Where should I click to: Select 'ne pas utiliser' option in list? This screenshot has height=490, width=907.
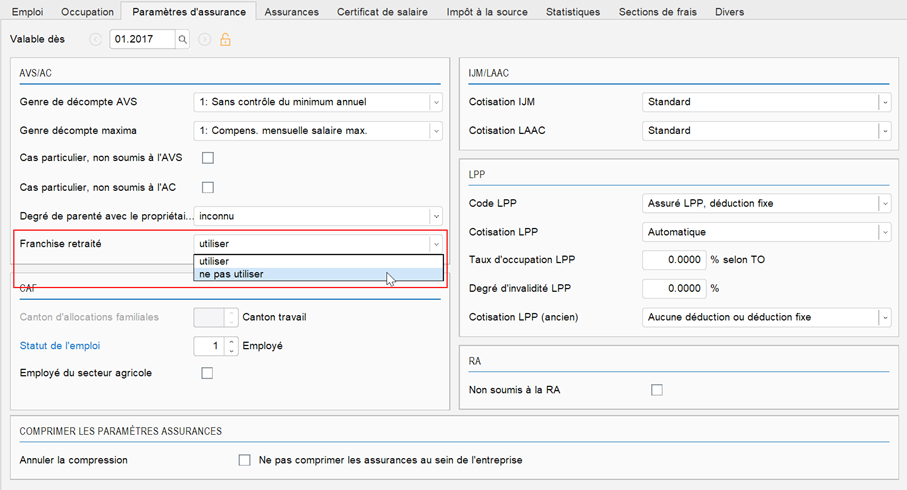(319, 274)
